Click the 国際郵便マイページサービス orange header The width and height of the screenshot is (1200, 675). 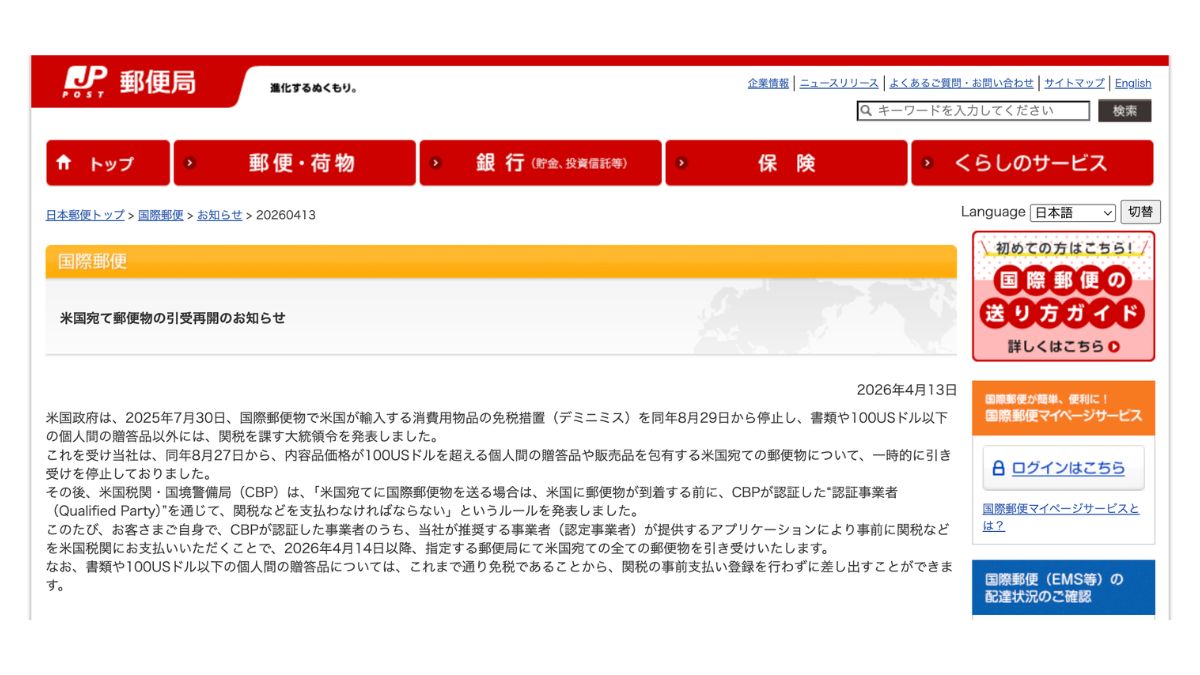click(x=1063, y=408)
